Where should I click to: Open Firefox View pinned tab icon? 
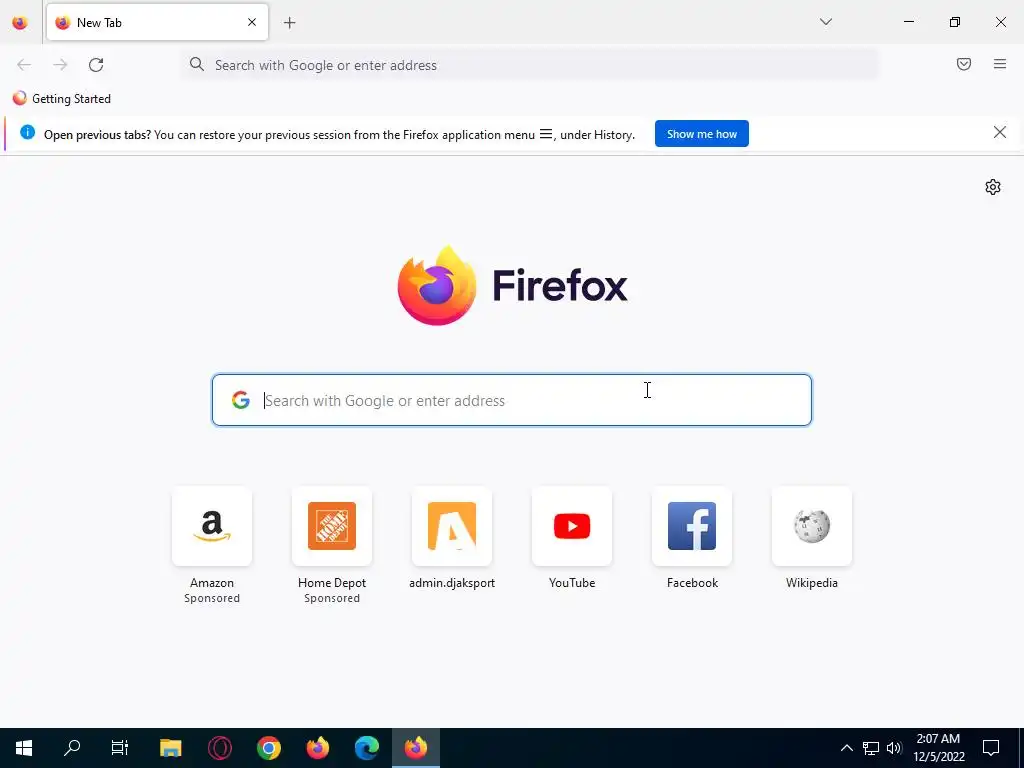[x=20, y=22]
